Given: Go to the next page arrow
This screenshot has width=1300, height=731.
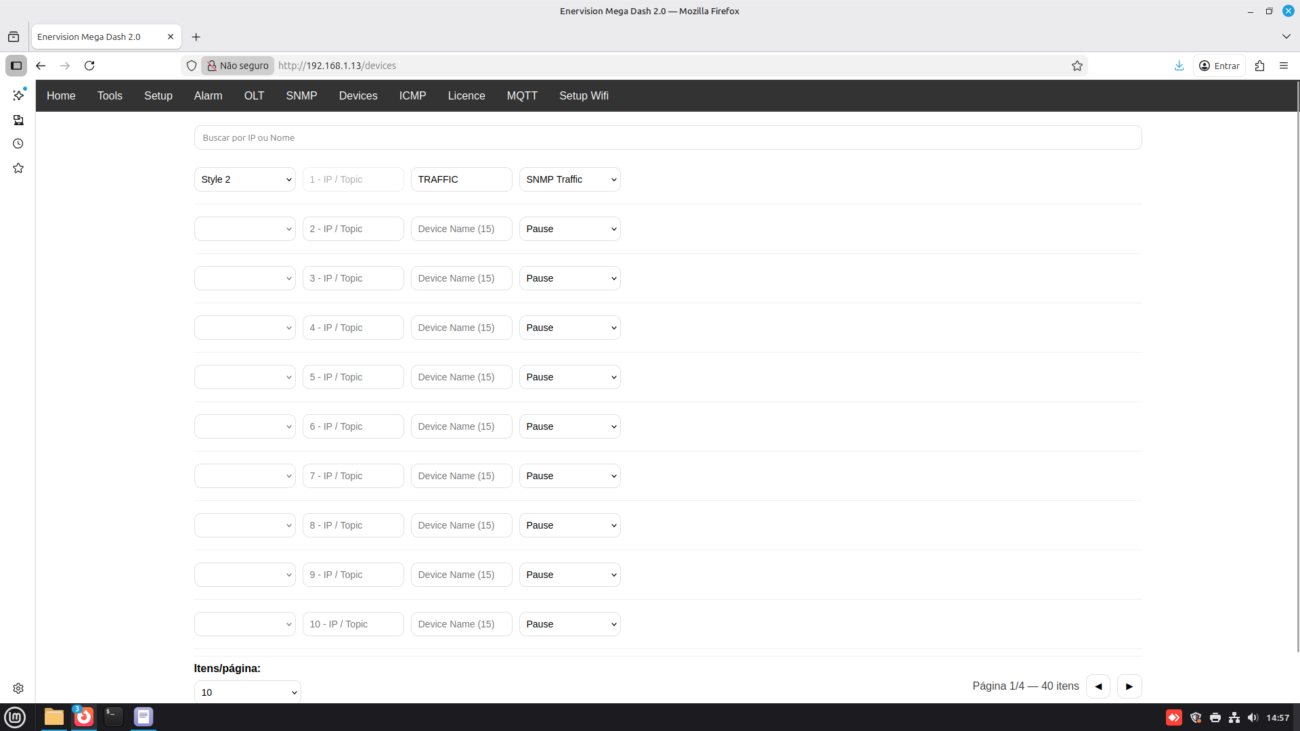Looking at the screenshot, I should [1129, 686].
